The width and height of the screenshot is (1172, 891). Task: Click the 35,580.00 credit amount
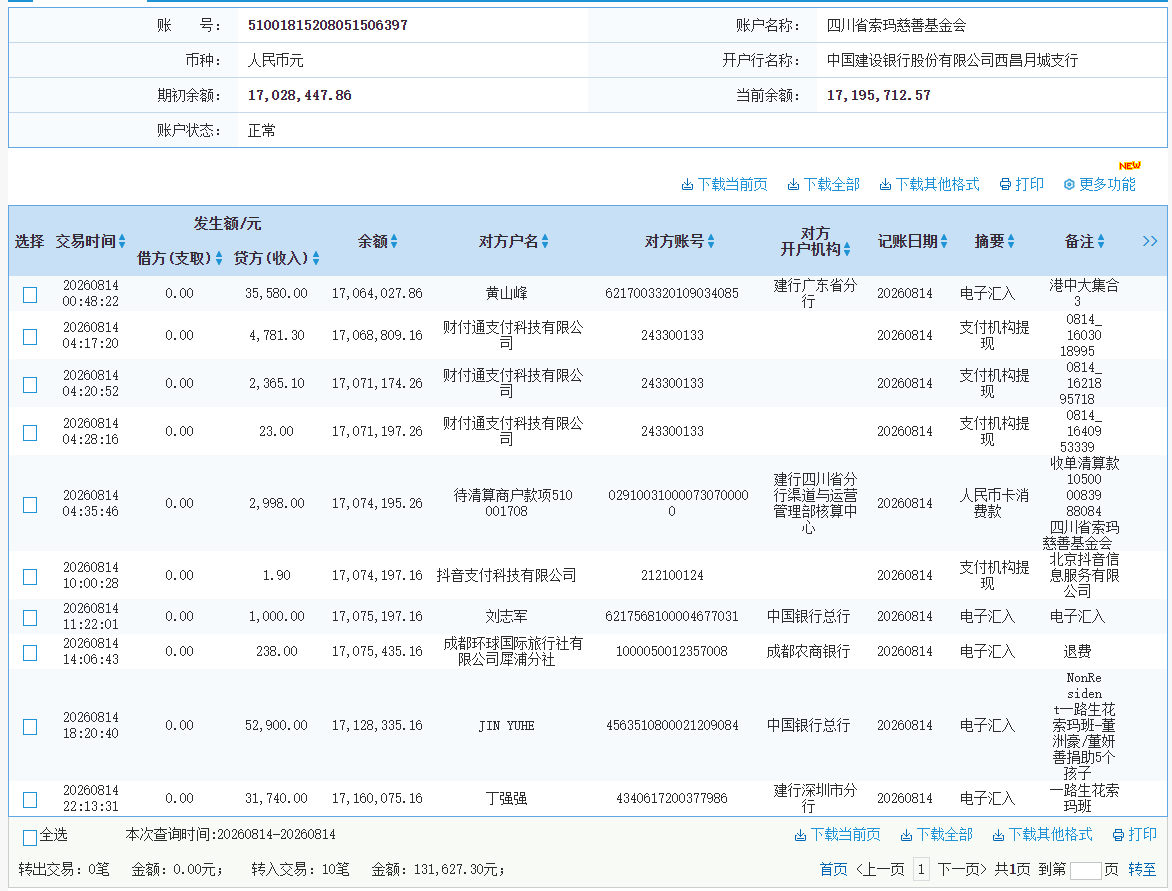pyautogui.click(x=277, y=294)
